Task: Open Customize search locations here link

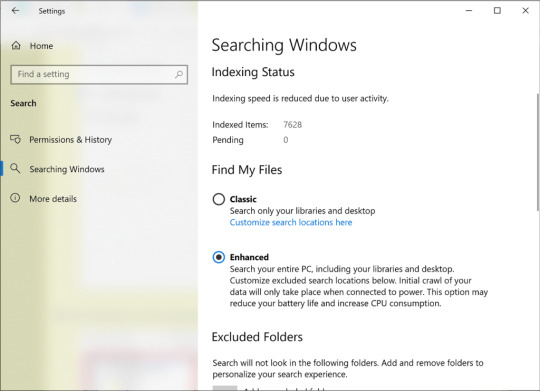Action: pyautogui.click(x=291, y=223)
